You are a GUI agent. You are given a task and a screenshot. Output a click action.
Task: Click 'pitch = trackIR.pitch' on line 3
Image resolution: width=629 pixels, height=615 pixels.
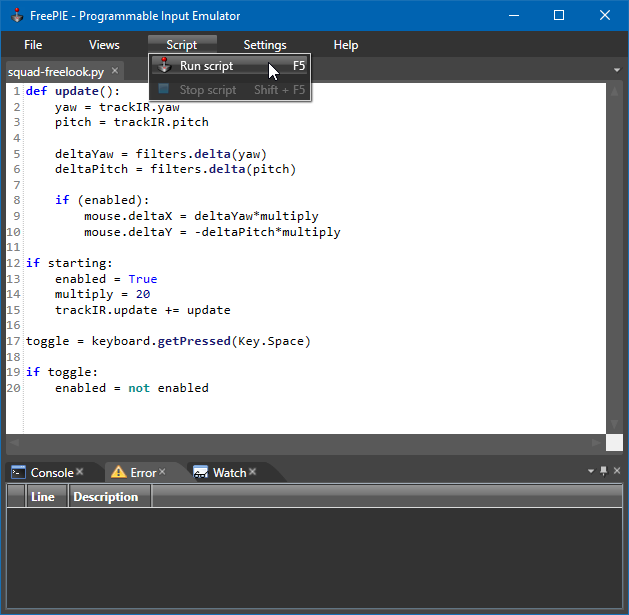point(132,122)
